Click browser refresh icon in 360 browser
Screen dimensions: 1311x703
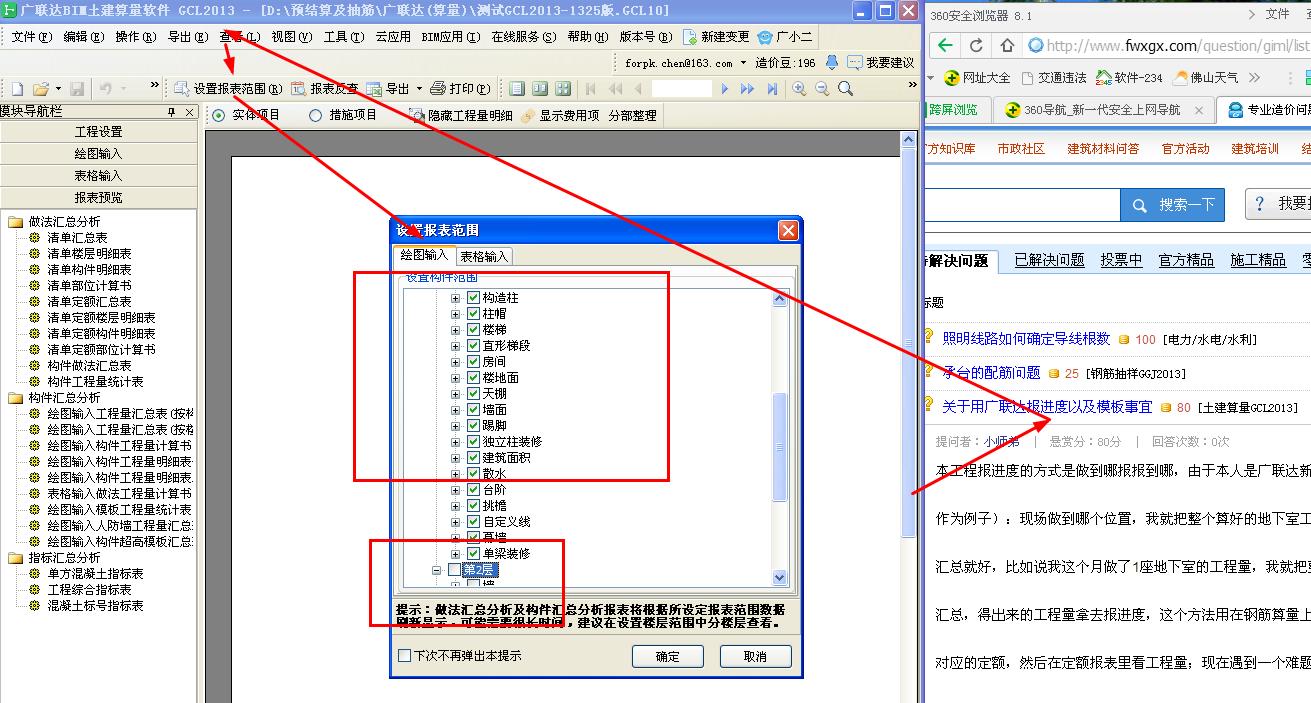pyautogui.click(x=977, y=46)
